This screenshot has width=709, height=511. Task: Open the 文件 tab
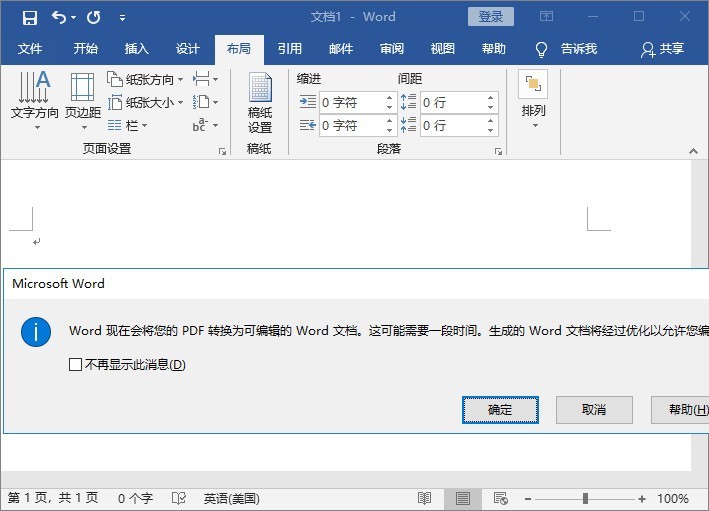(30, 48)
